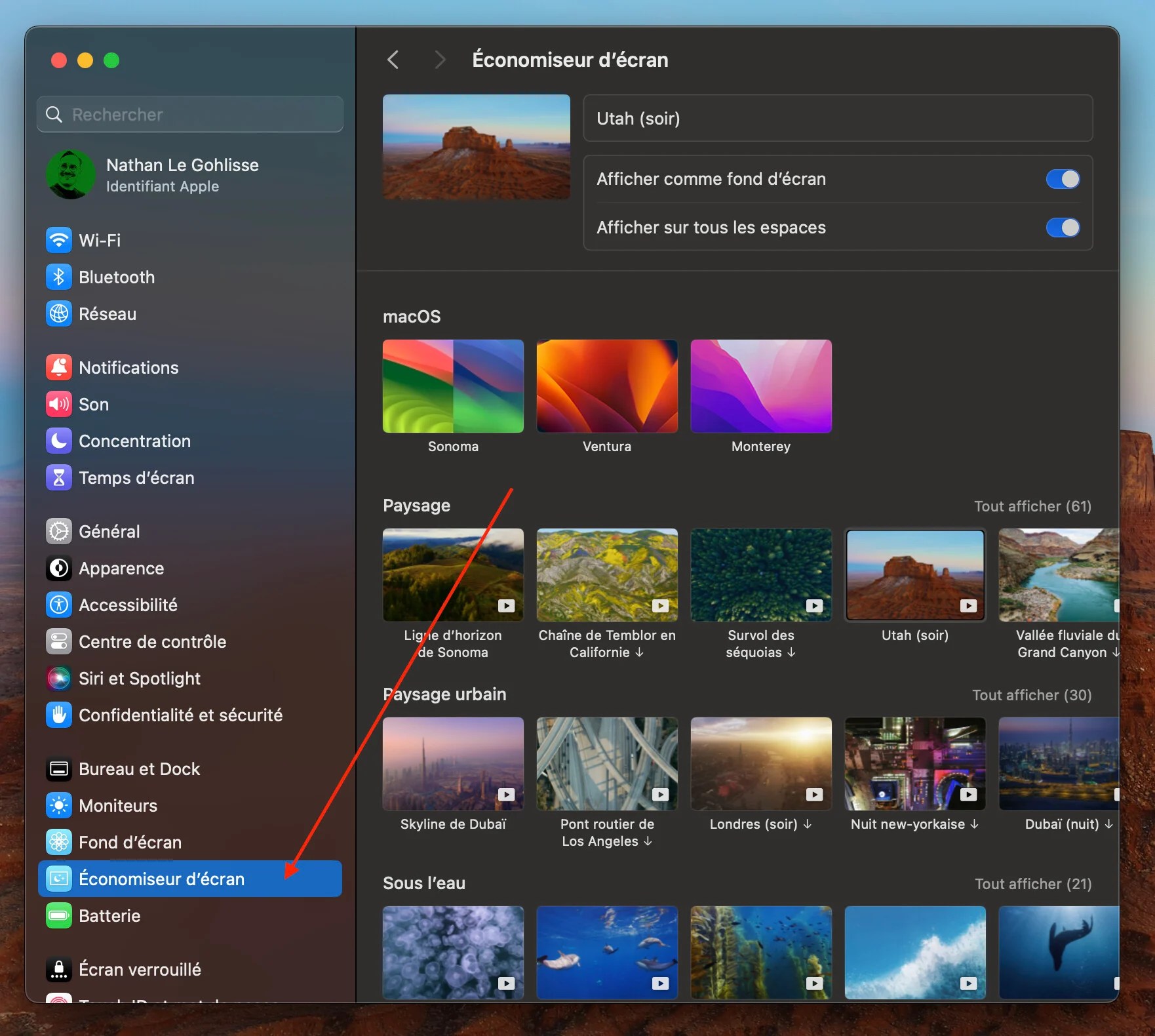Choose Ligne d'horizon de Sonoma thumbnail

click(453, 575)
